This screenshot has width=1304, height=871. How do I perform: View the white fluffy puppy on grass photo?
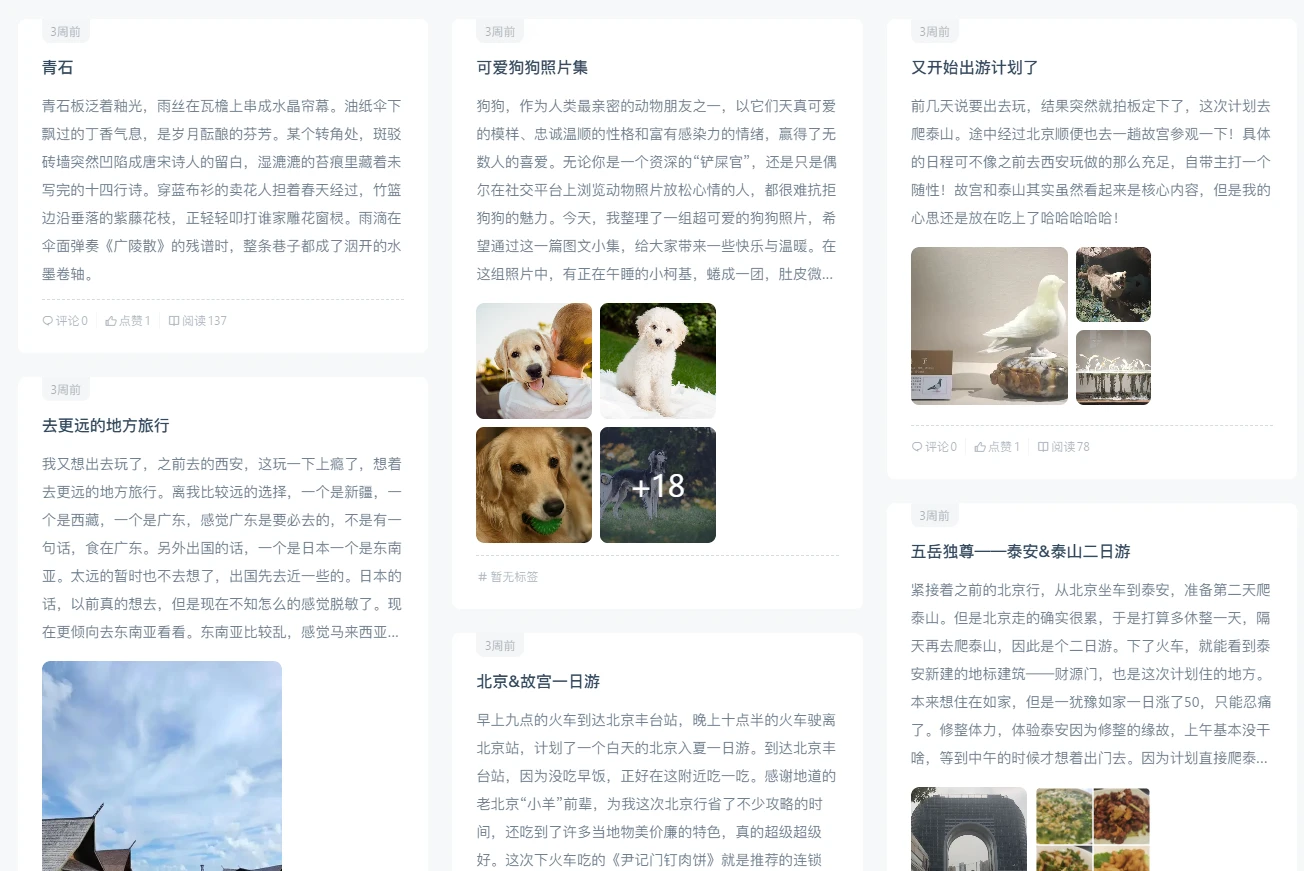point(658,361)
